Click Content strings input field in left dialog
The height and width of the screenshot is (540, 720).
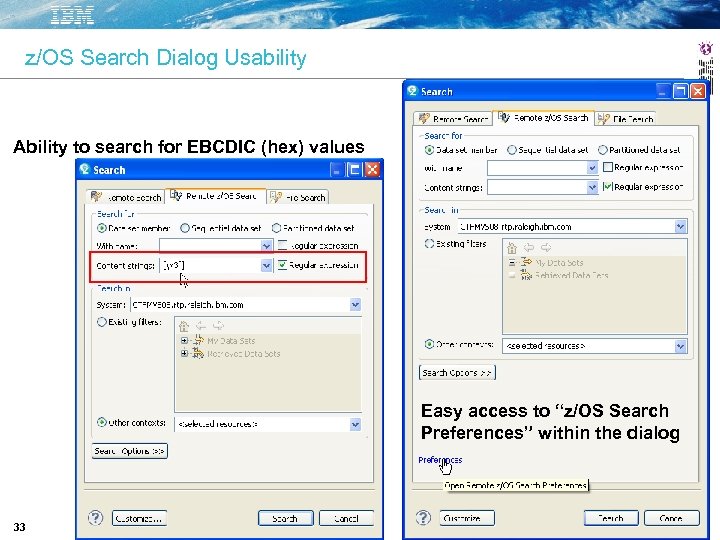[210, 265]
